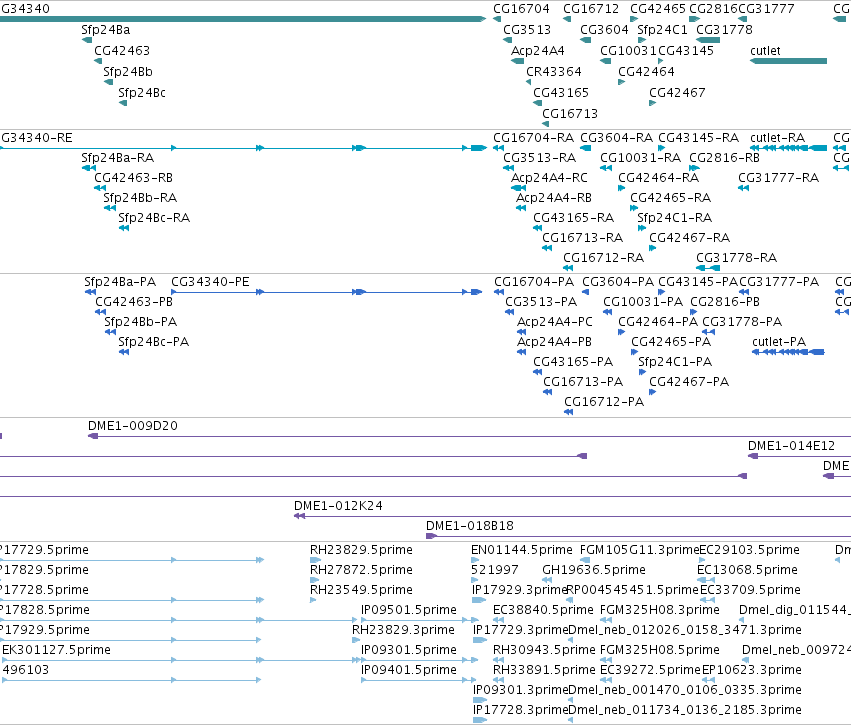
Task: Select the Acp24A4-RC transcript label
Action: pos(549,178)
